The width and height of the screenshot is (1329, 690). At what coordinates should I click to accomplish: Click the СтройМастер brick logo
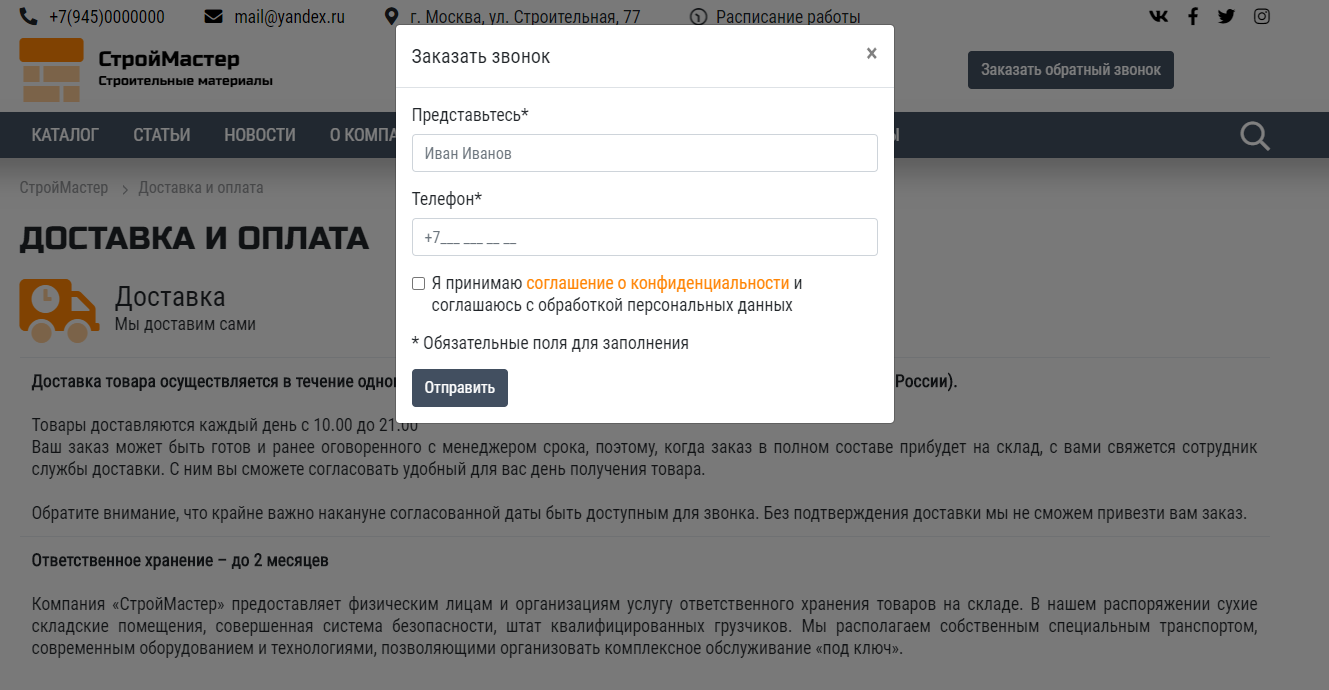tap(51, 70)
